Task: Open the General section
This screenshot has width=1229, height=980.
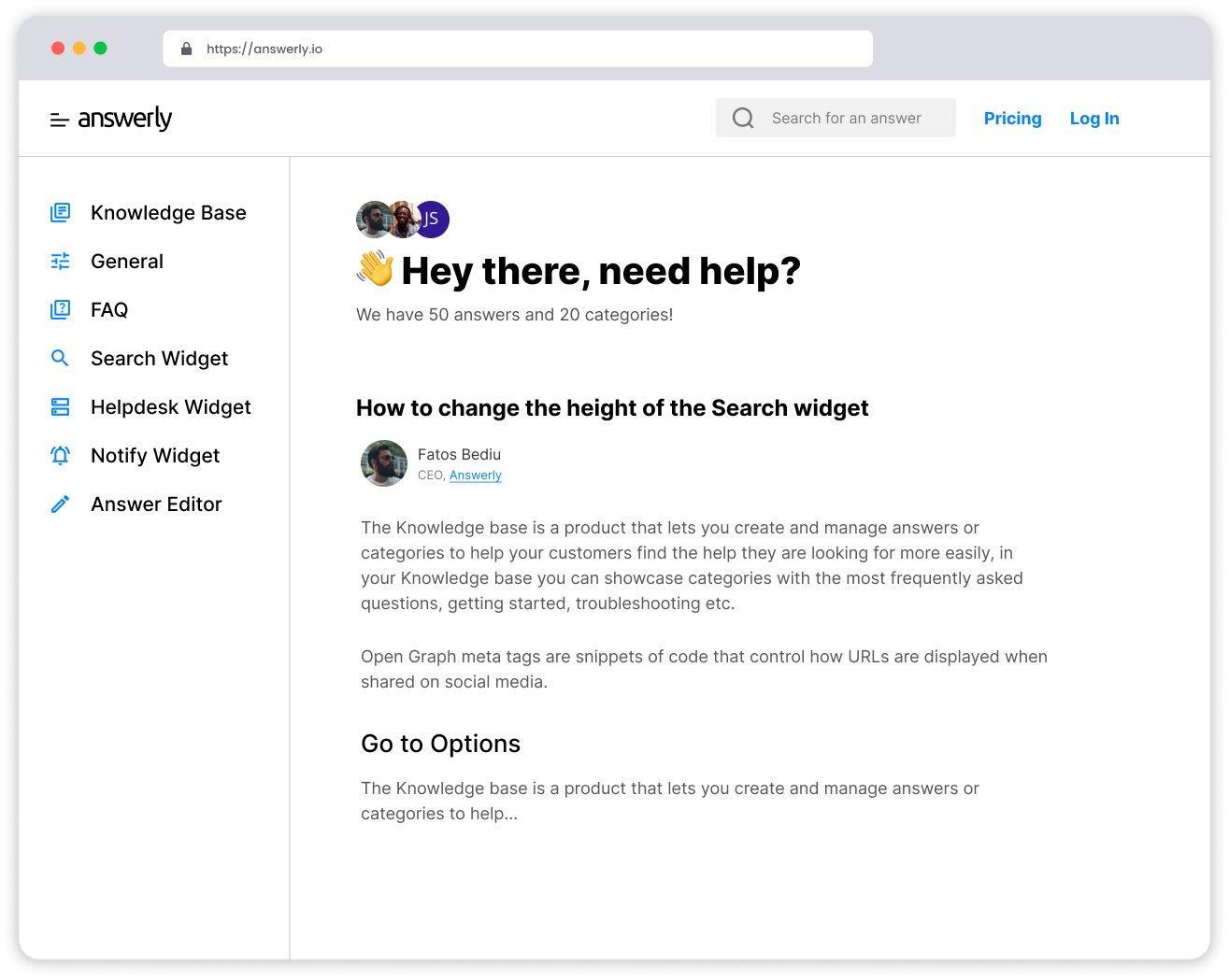Action: pyautogui.click(x=127, y=262)
